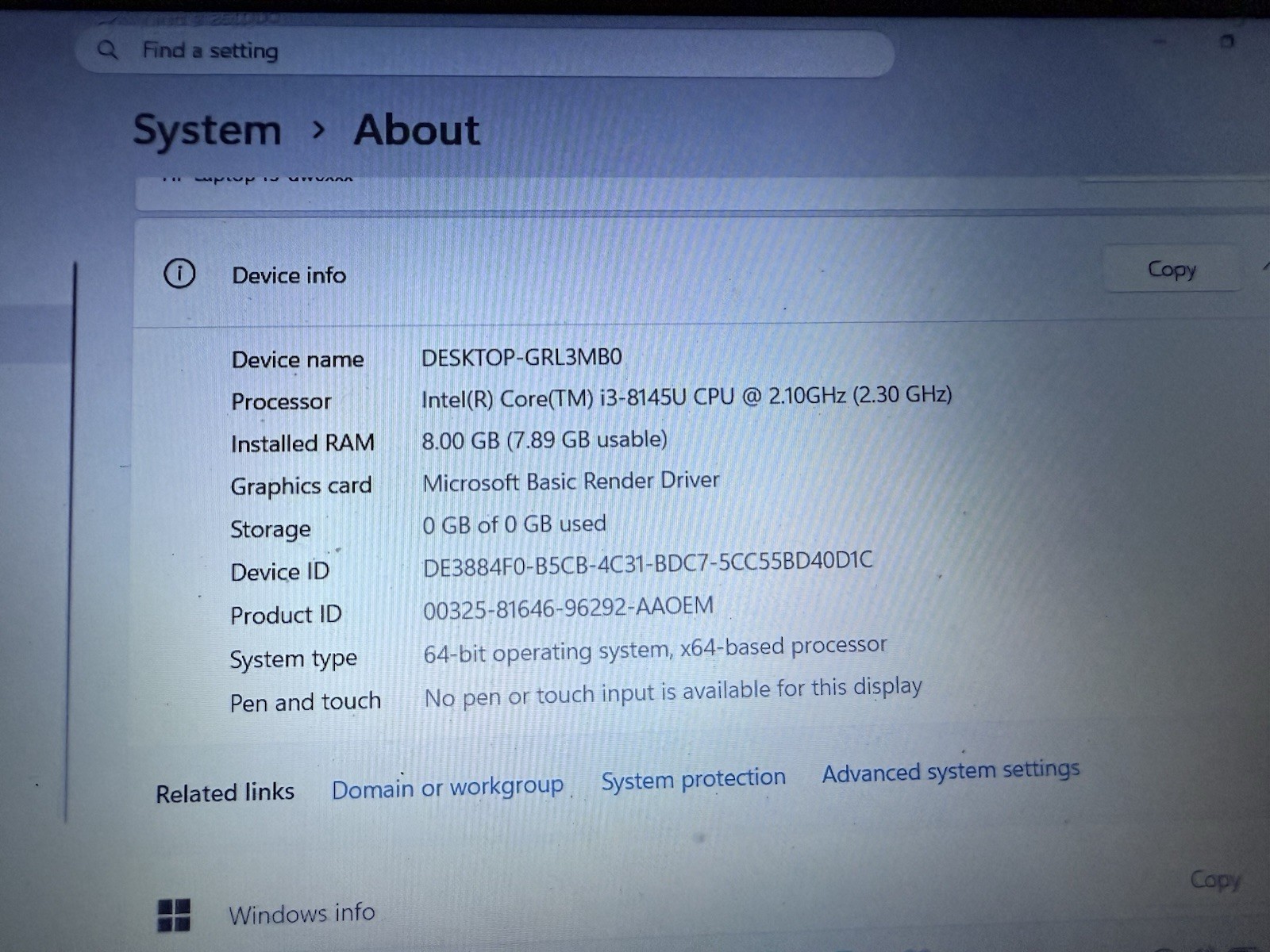
Task: Click the Device info circle icon
Action: click(x=179, y=274)
